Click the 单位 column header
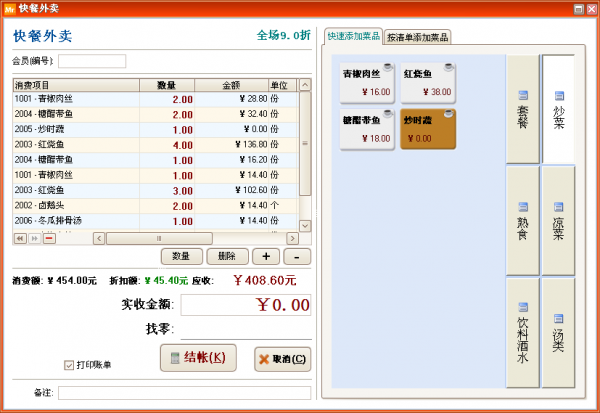 click(x=282, y=85)
